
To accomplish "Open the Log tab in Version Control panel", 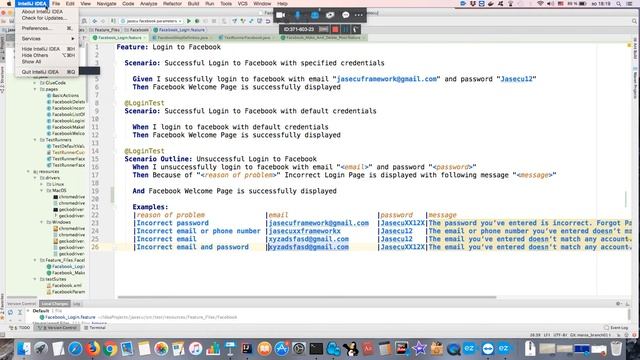I will pos(77,304).
